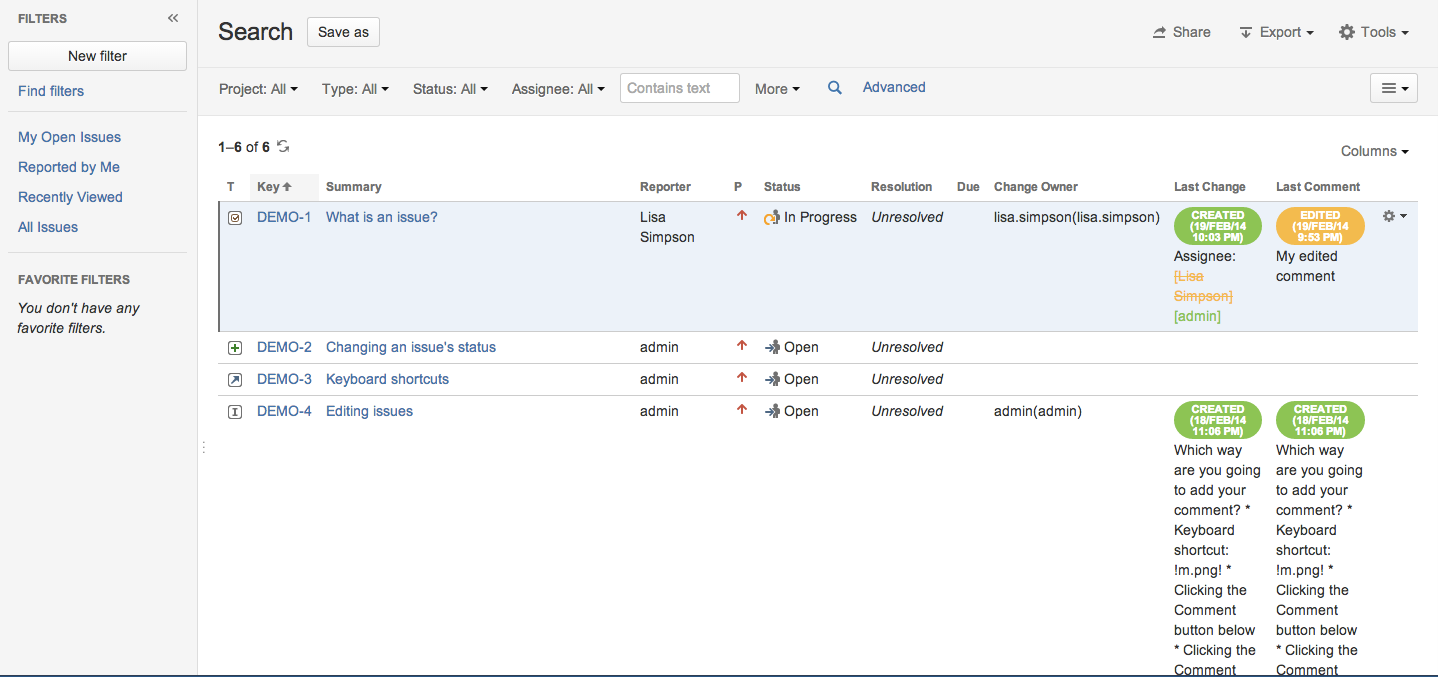This screenshot has width=1439, height=677.
Task: Open the 'What is an issue?' summary link
Action: (382, 217)
